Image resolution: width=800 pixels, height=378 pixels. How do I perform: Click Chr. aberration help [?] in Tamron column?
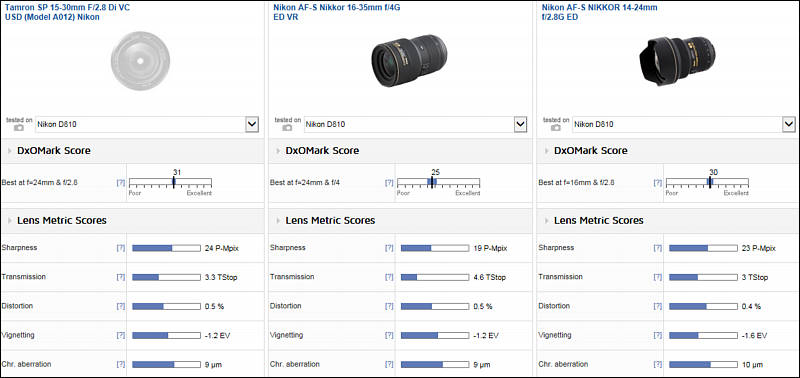[120, 364]
